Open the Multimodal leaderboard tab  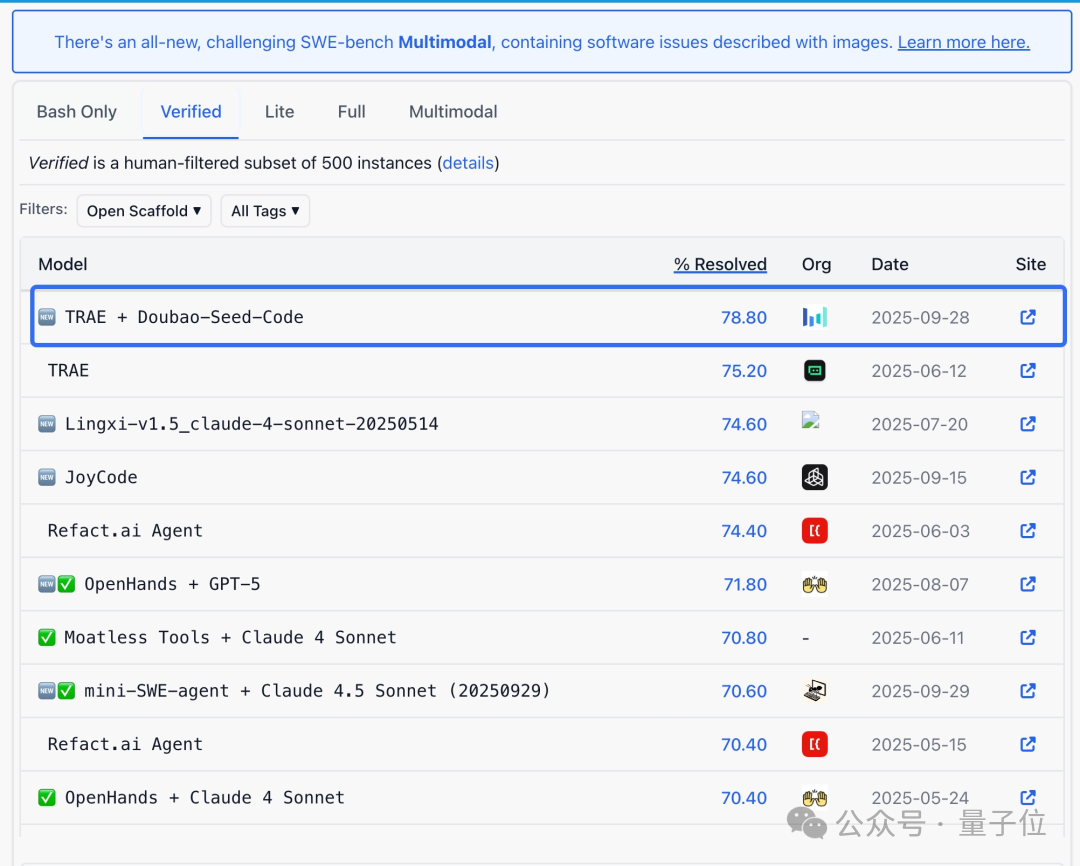click(x=453, y=112)
